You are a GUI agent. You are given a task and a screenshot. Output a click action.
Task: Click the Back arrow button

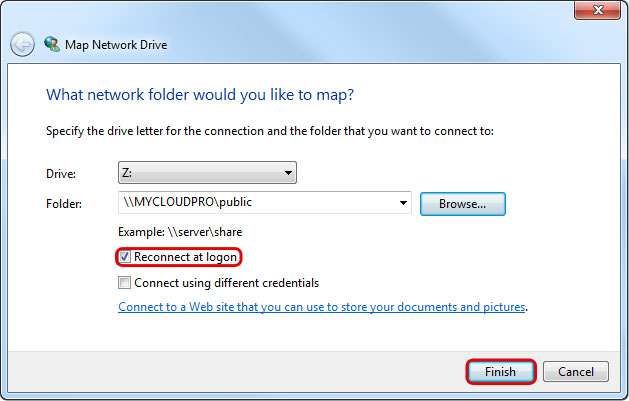(22, 45)
